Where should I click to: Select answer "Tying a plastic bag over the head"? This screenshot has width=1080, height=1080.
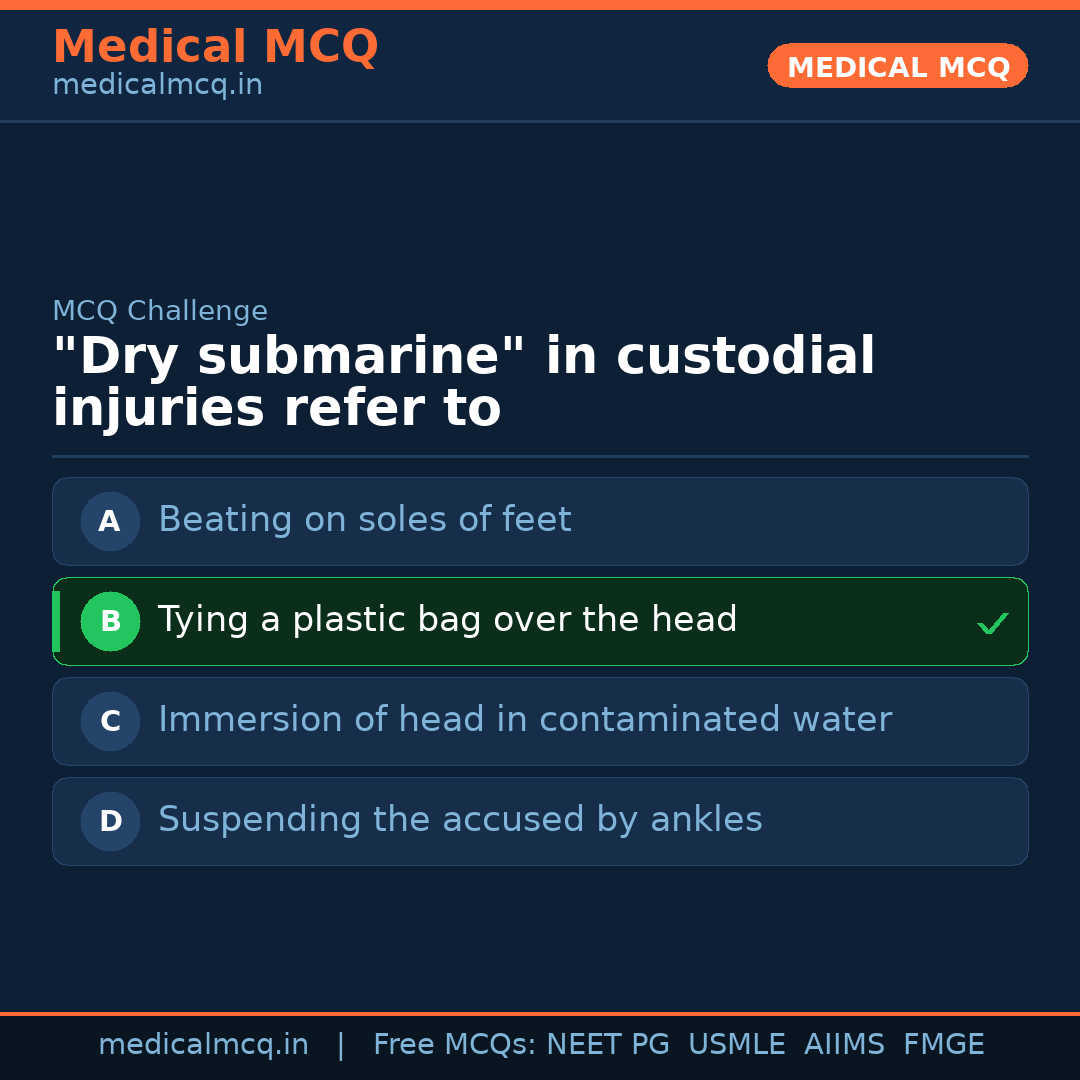click(447, 620)
